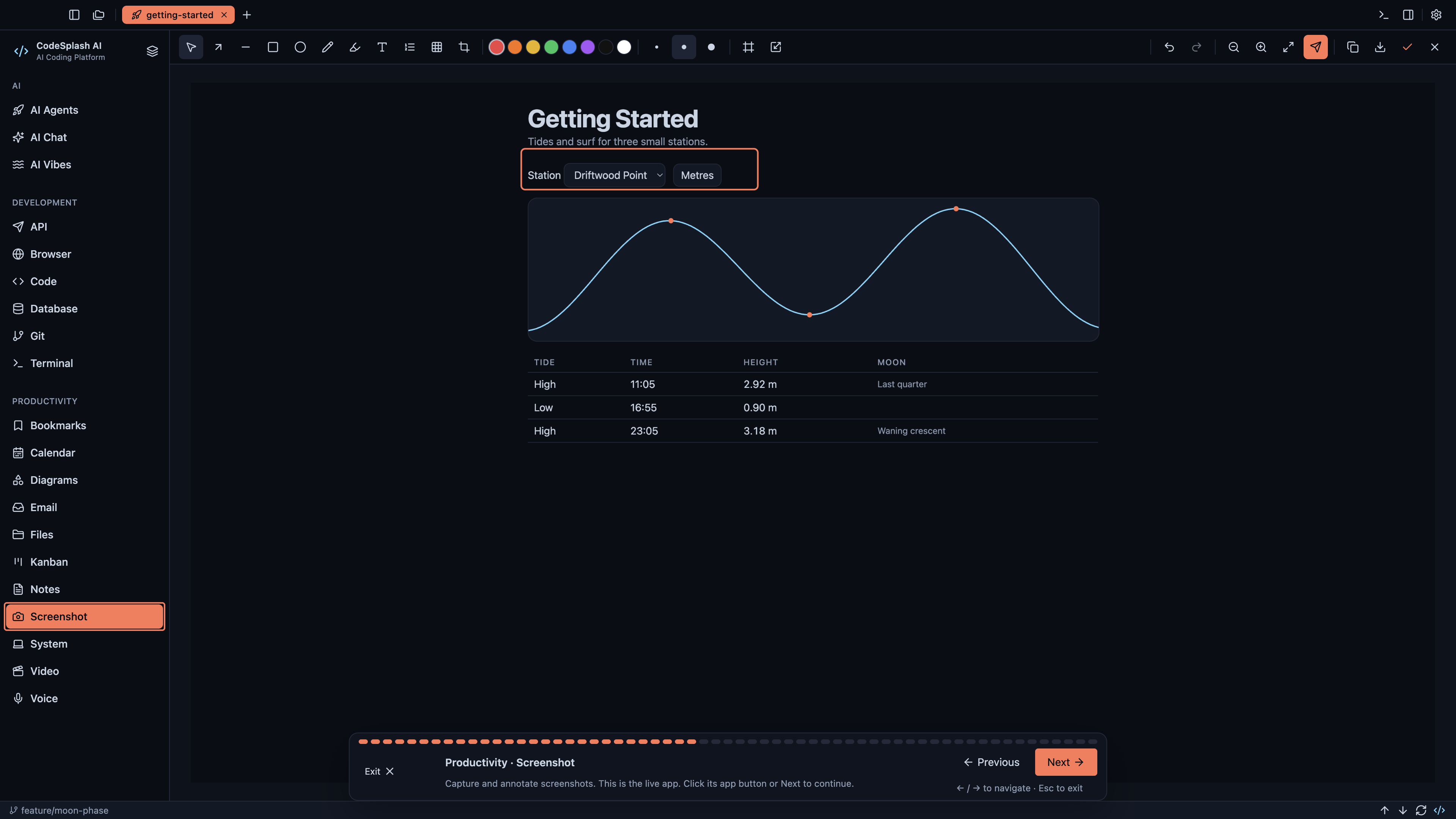Open the settings gear
This screenshot has width=1456, height=819.
coord(1436,15)
